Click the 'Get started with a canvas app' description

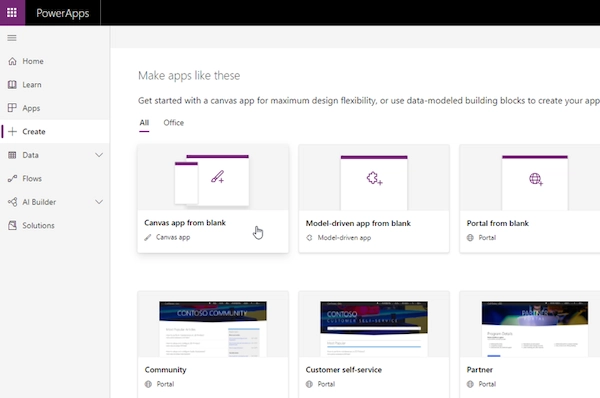click(369, 101)
